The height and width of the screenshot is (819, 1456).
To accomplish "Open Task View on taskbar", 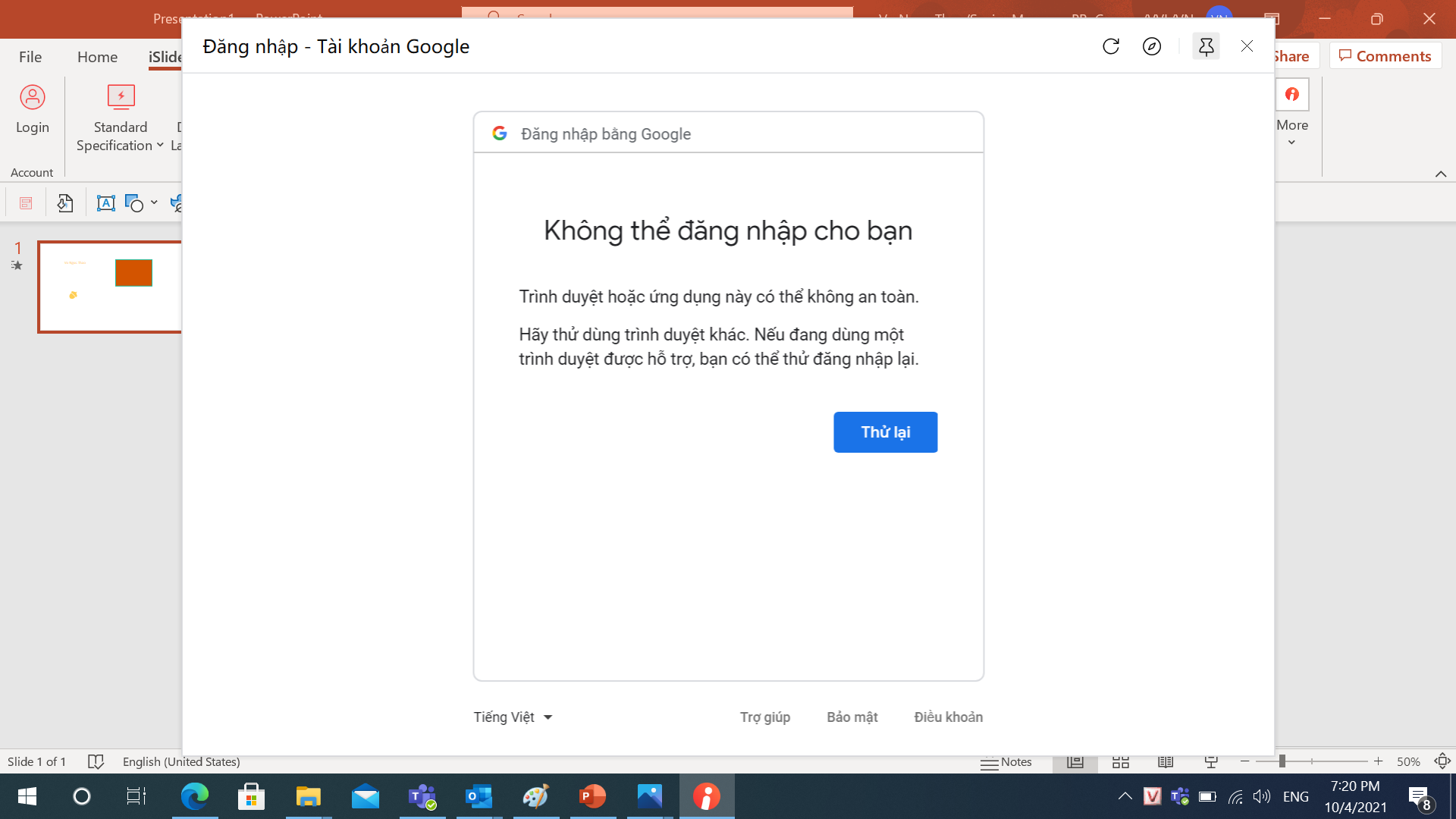I will point(136,796).
